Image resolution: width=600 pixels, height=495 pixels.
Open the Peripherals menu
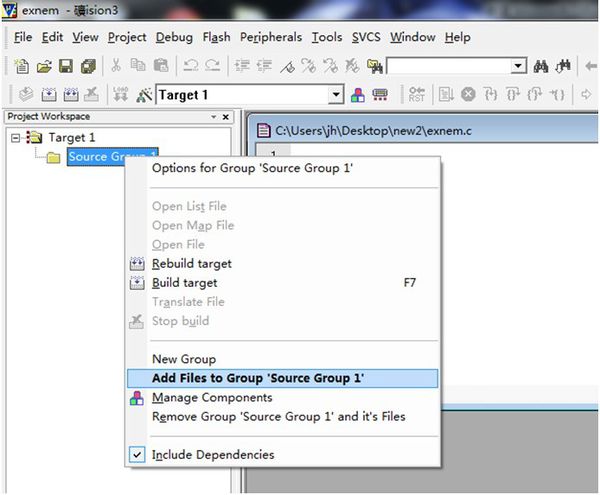[x=271, y=37]
